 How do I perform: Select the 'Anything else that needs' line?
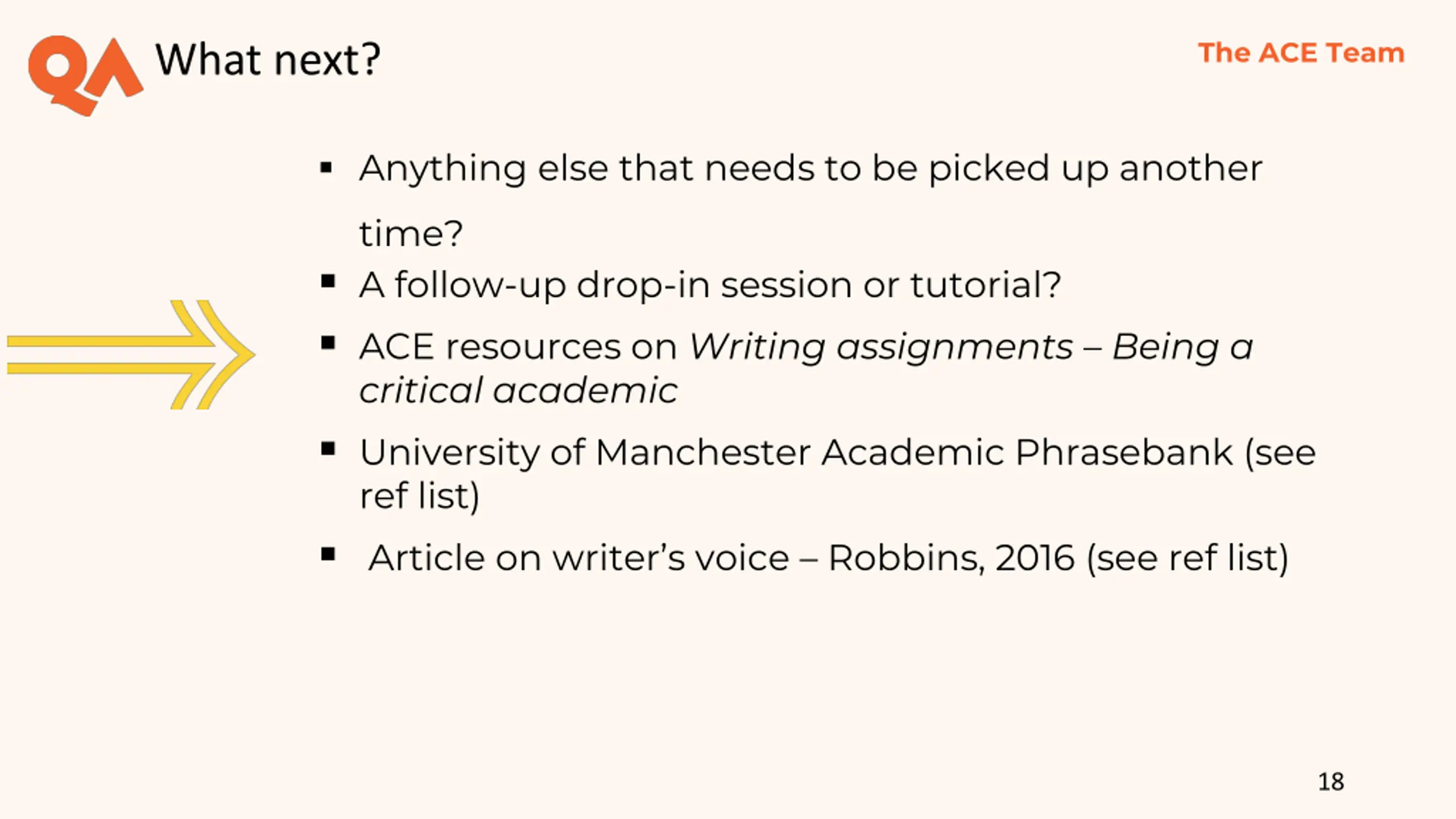(810, 168)
